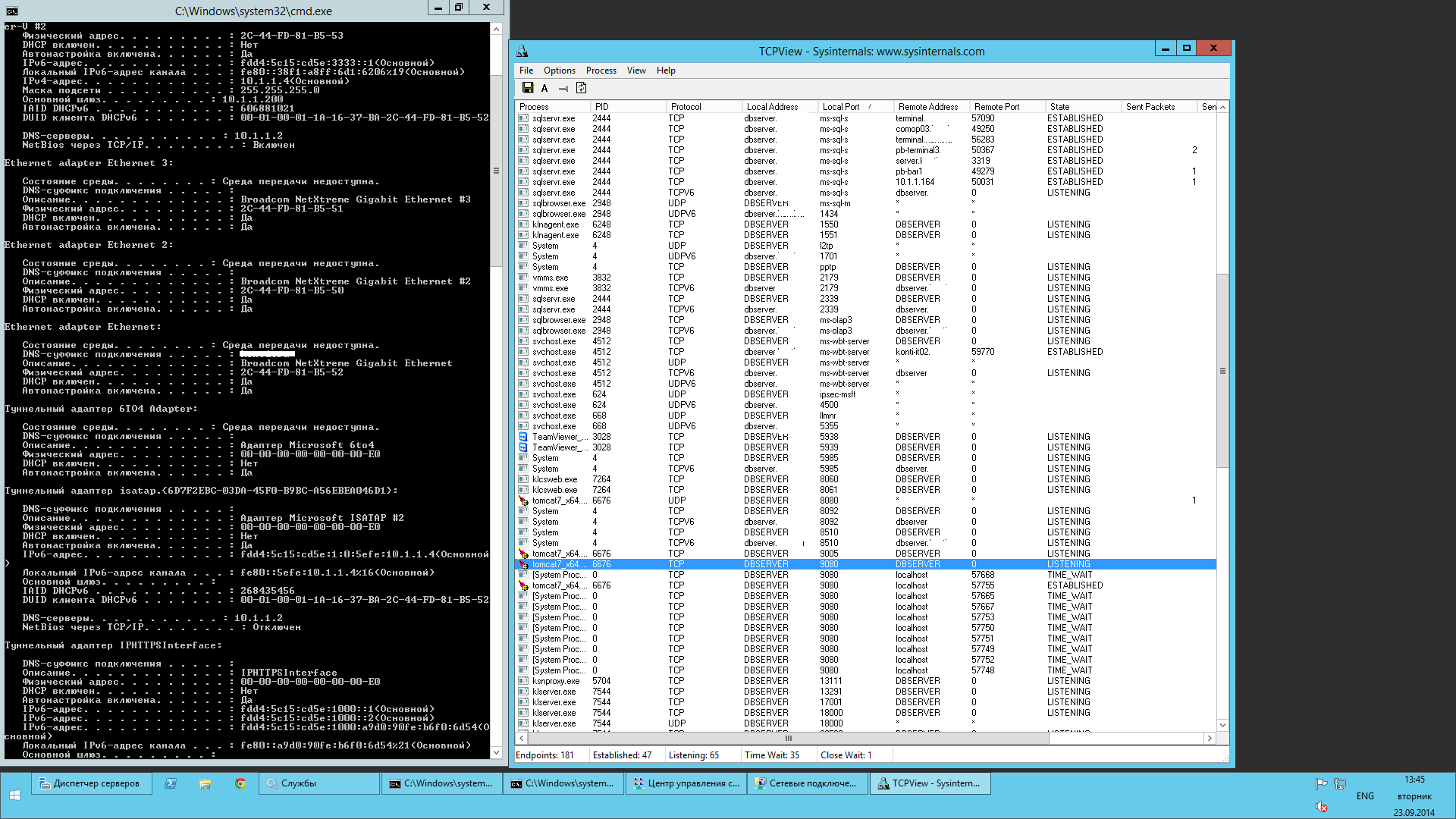This screenshot has height=819, width=1456.
Task: Click the right arrow of the TCPView horizontal scrollbar
Action: pos(1210,738)
